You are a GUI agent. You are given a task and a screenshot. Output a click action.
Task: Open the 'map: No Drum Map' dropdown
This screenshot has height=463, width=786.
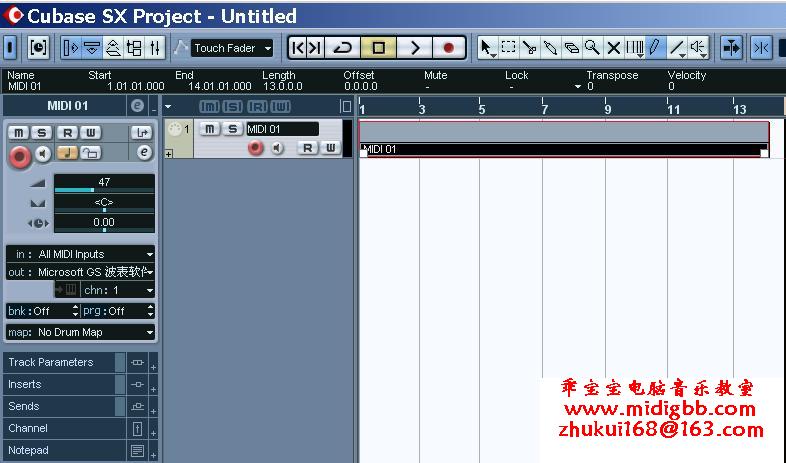click(x=80, y=332)
